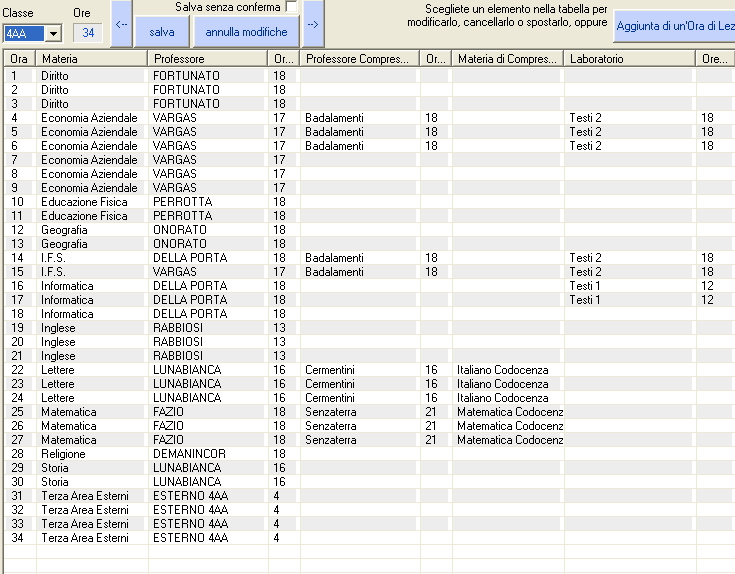
Task: Select Economia Aziendale in row 9
Action: (89, 188)
